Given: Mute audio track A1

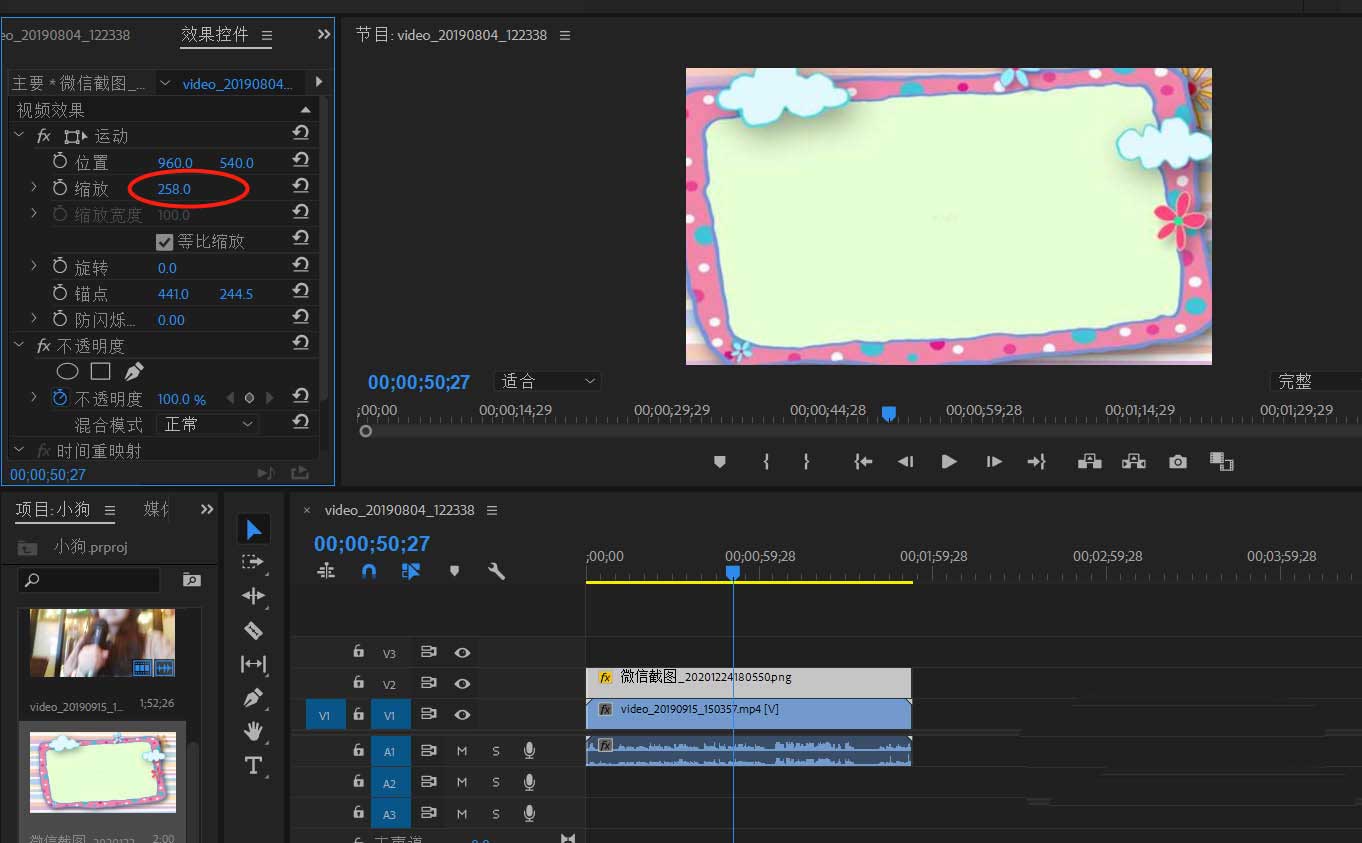Looking at the screenshot, I should pos(462,751).
